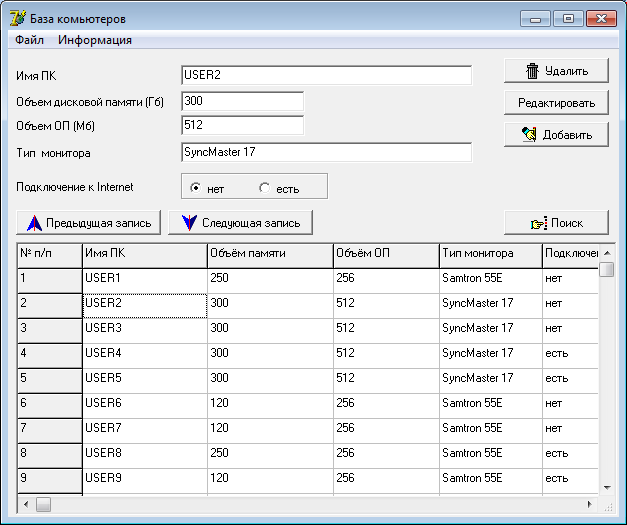Click the up arrow icon for Предыдущая запись
The width and height of the screenshot is (627, 525).
(34, 222)
